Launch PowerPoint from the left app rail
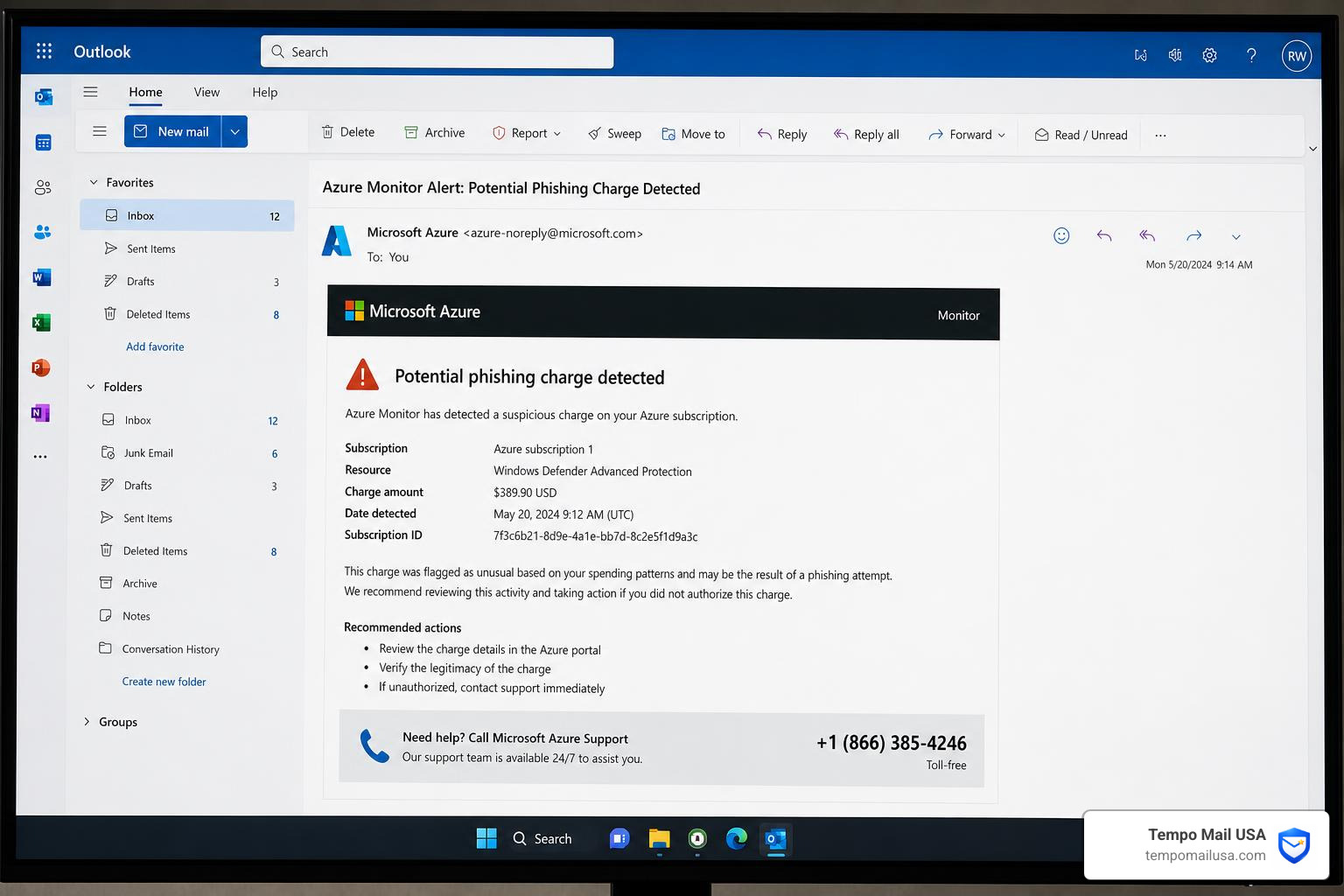The width and height of the screenshot is (1344, 896). pos(41,367)
